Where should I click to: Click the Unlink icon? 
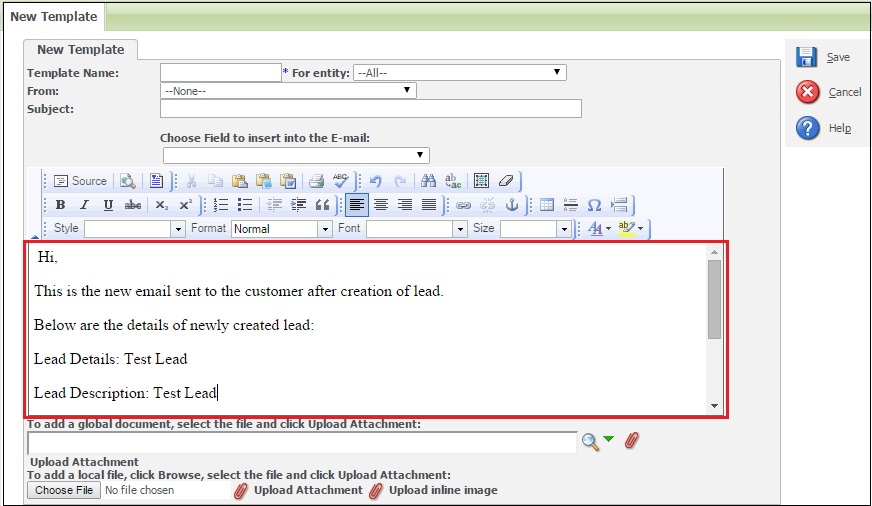coord(487,205)
